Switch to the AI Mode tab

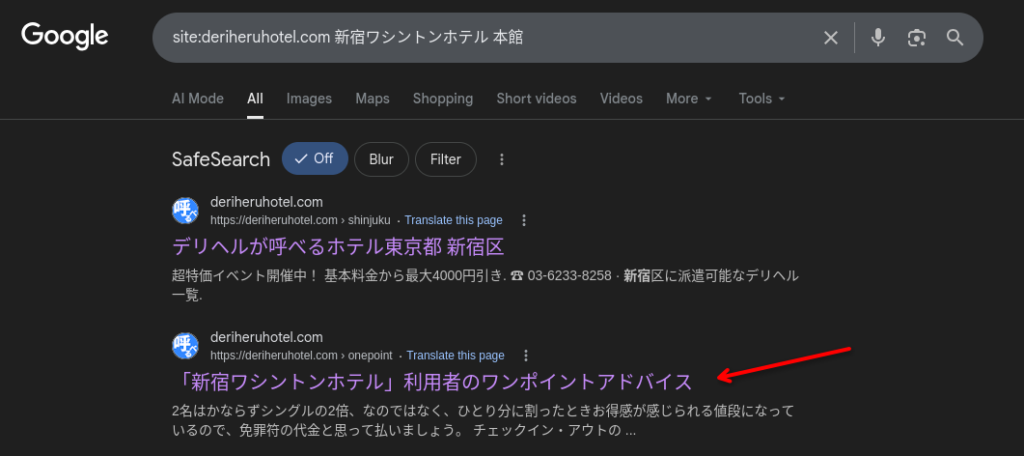tap(197, 99)
